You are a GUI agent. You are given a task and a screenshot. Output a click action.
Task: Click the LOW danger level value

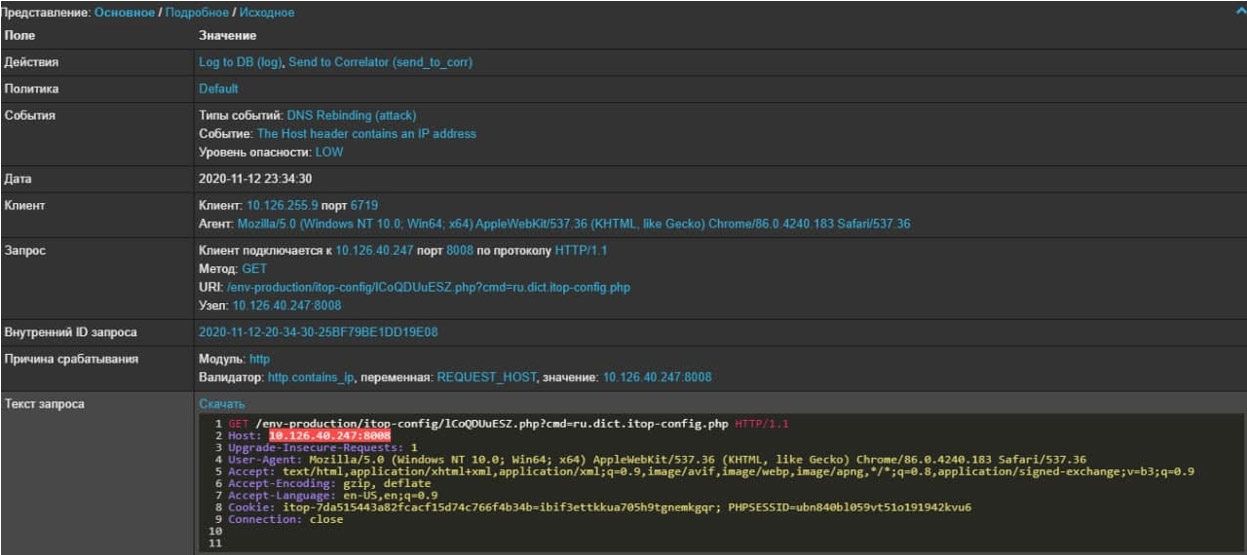coord(329,151)
